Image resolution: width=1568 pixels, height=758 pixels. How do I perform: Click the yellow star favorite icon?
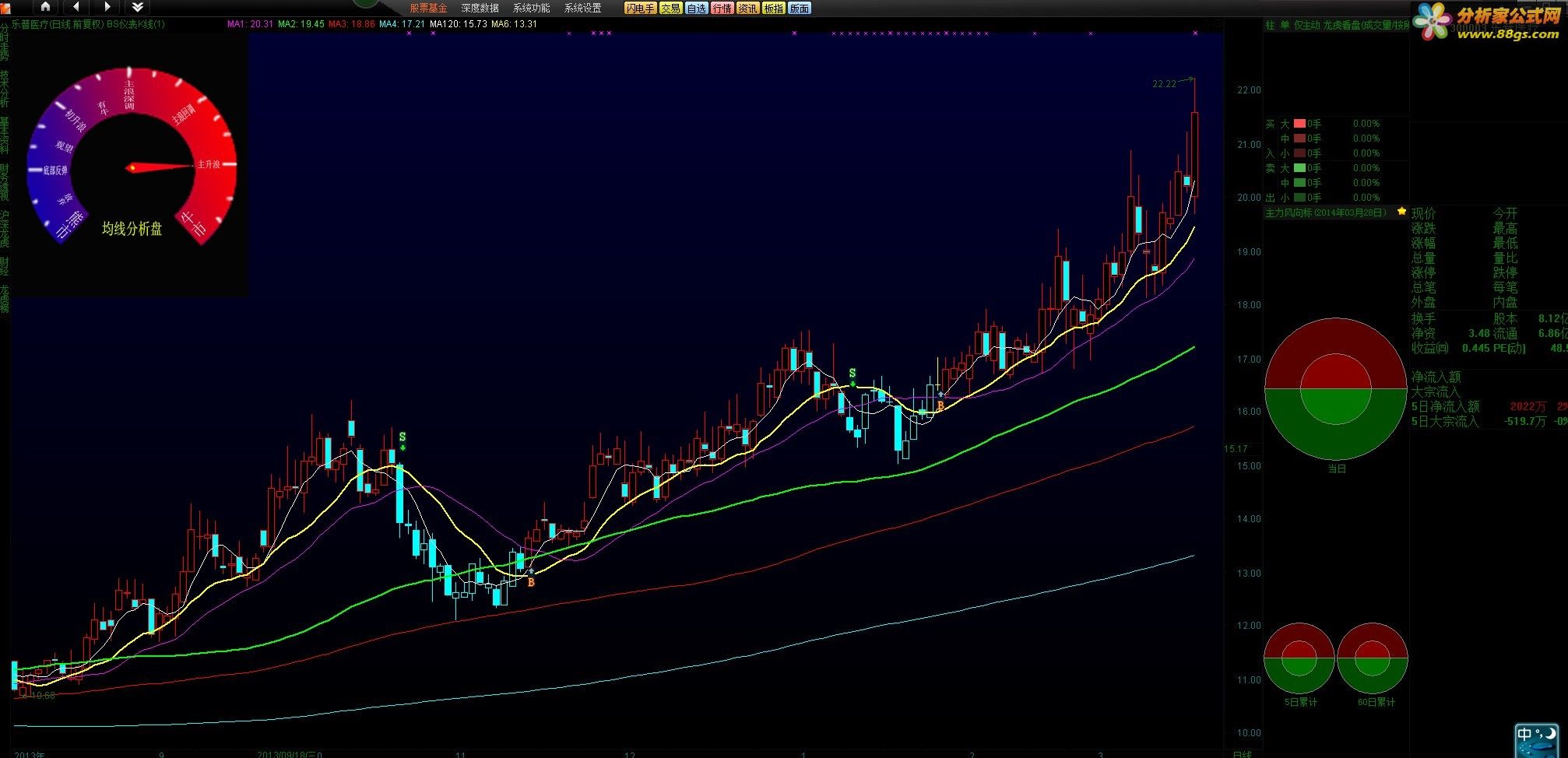[x=1401, y=212]
